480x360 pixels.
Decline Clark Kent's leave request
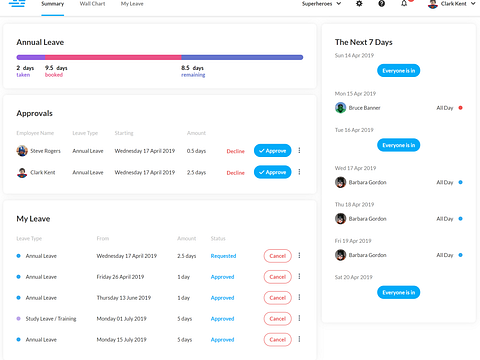pyautogui.click(x=236, y=173)
